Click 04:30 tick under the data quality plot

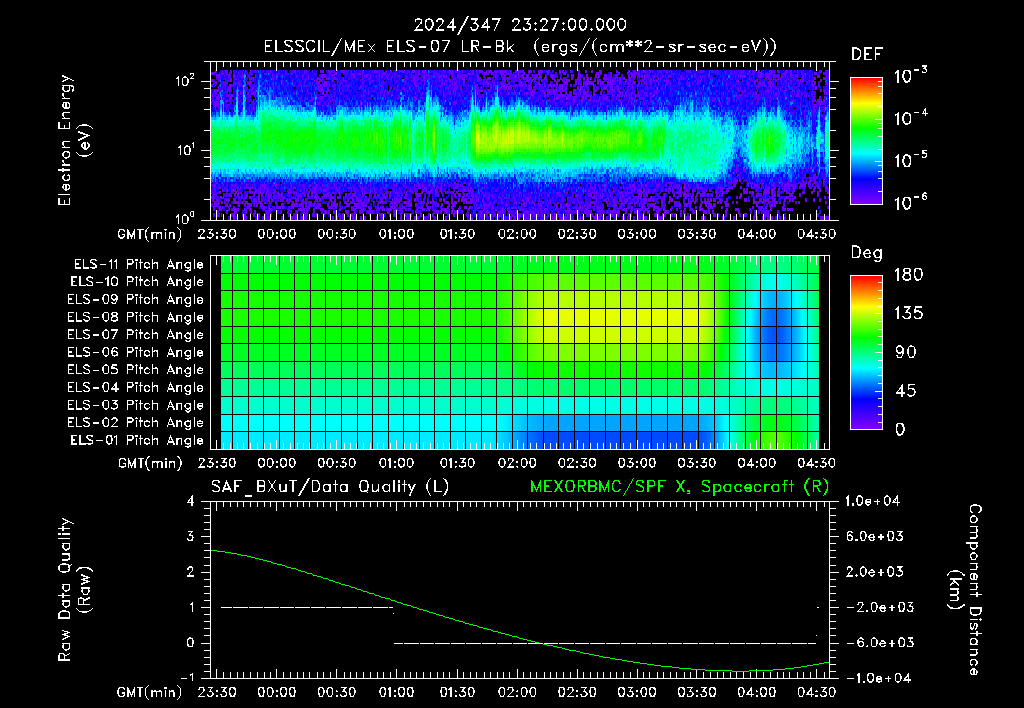(x=816, y=692)
